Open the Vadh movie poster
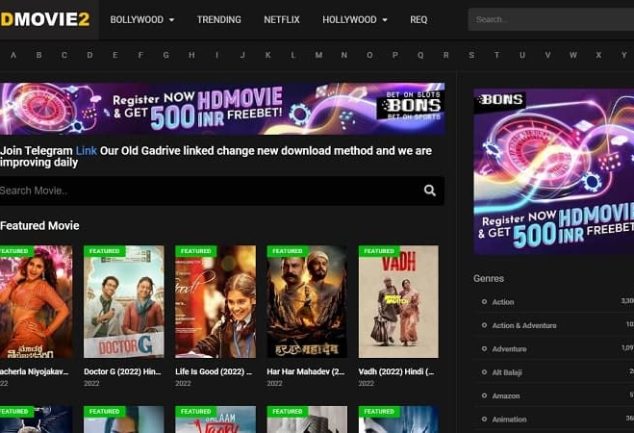Image resolution: width=634 pixels, height=433 pixels. pyautogui.click(x=399, y=302)
